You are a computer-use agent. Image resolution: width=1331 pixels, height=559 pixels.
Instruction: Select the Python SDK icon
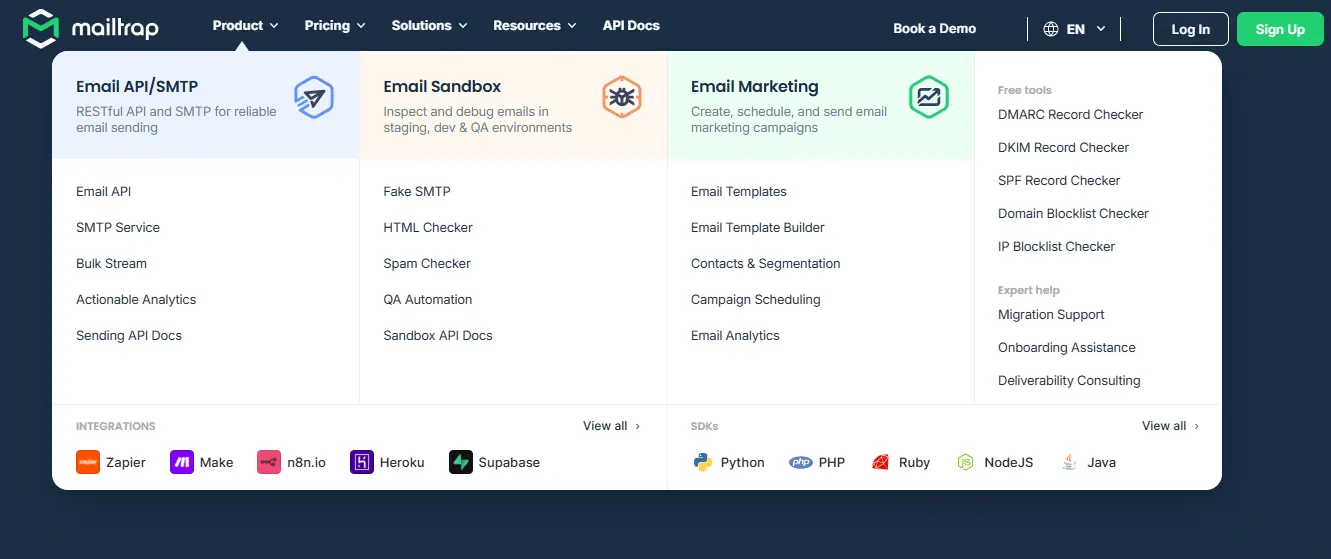click(702, 462)
